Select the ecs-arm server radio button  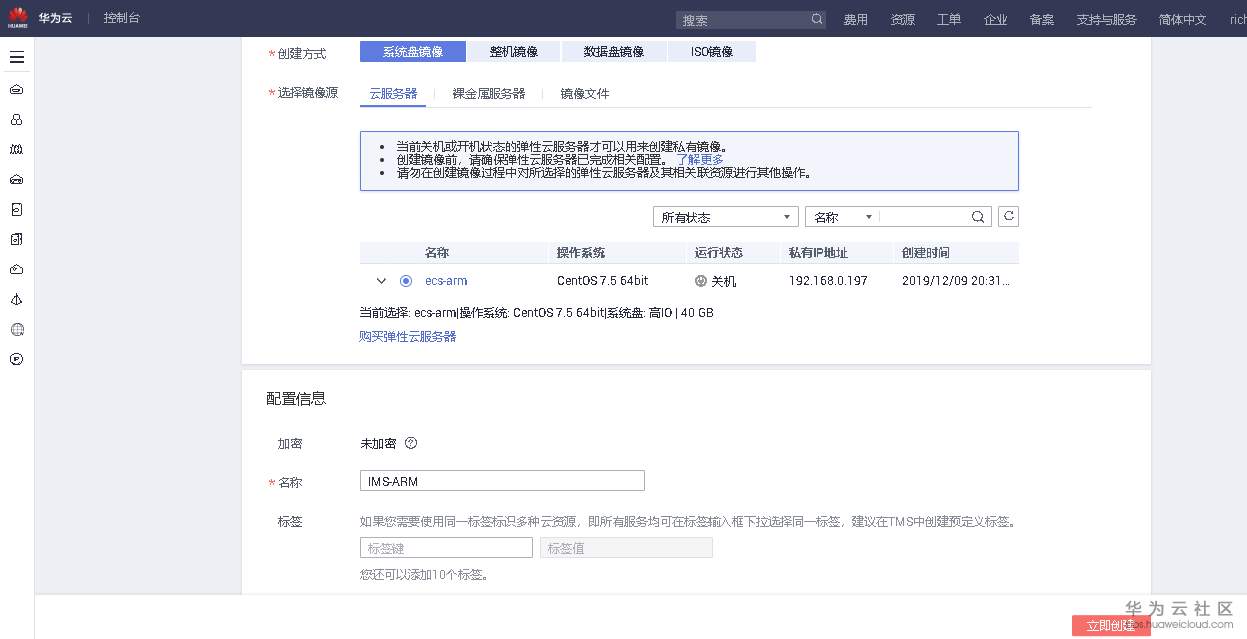(x=406, y=281)
